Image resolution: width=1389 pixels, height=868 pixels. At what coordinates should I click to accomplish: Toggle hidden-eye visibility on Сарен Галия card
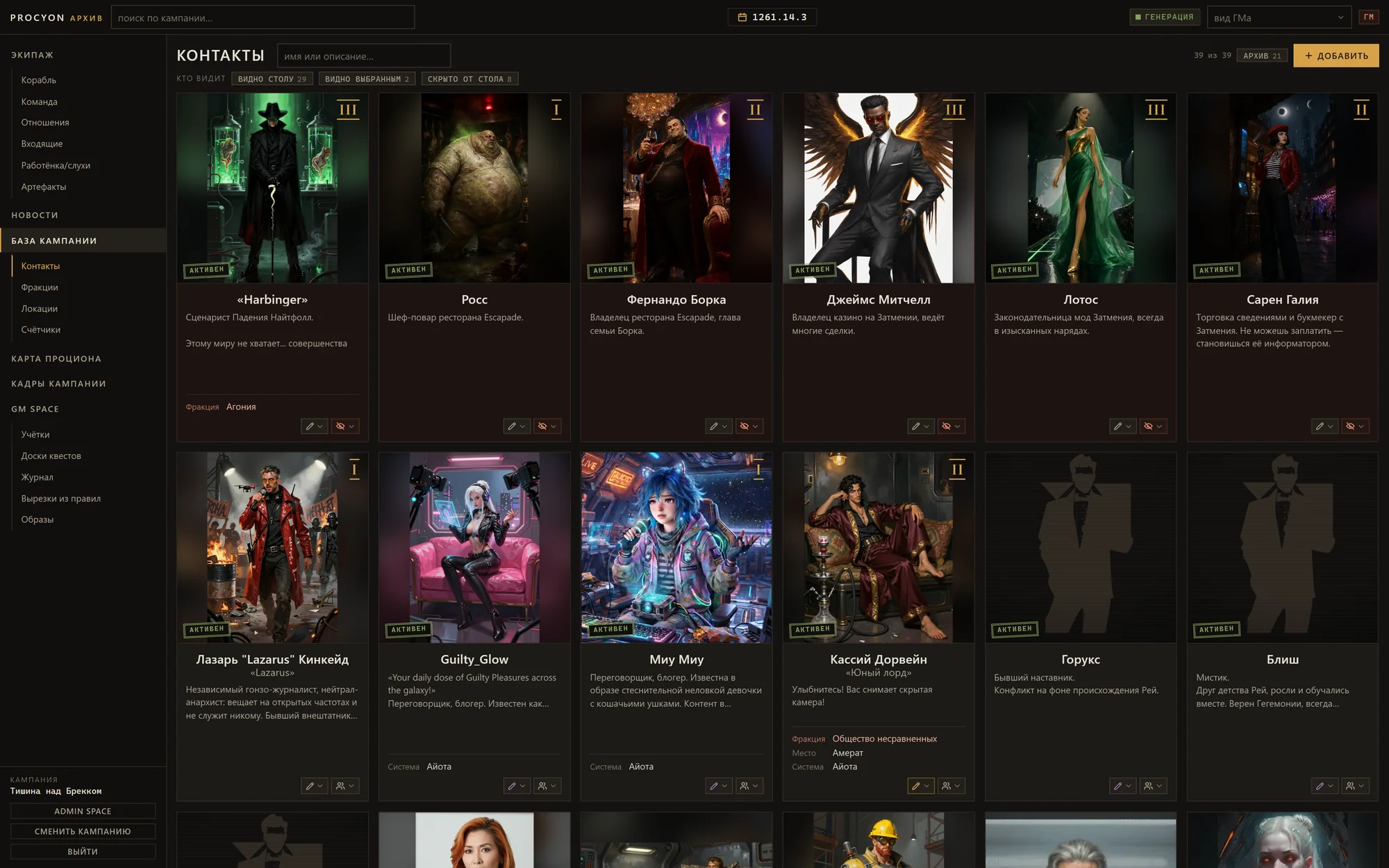pos(1356,426)
